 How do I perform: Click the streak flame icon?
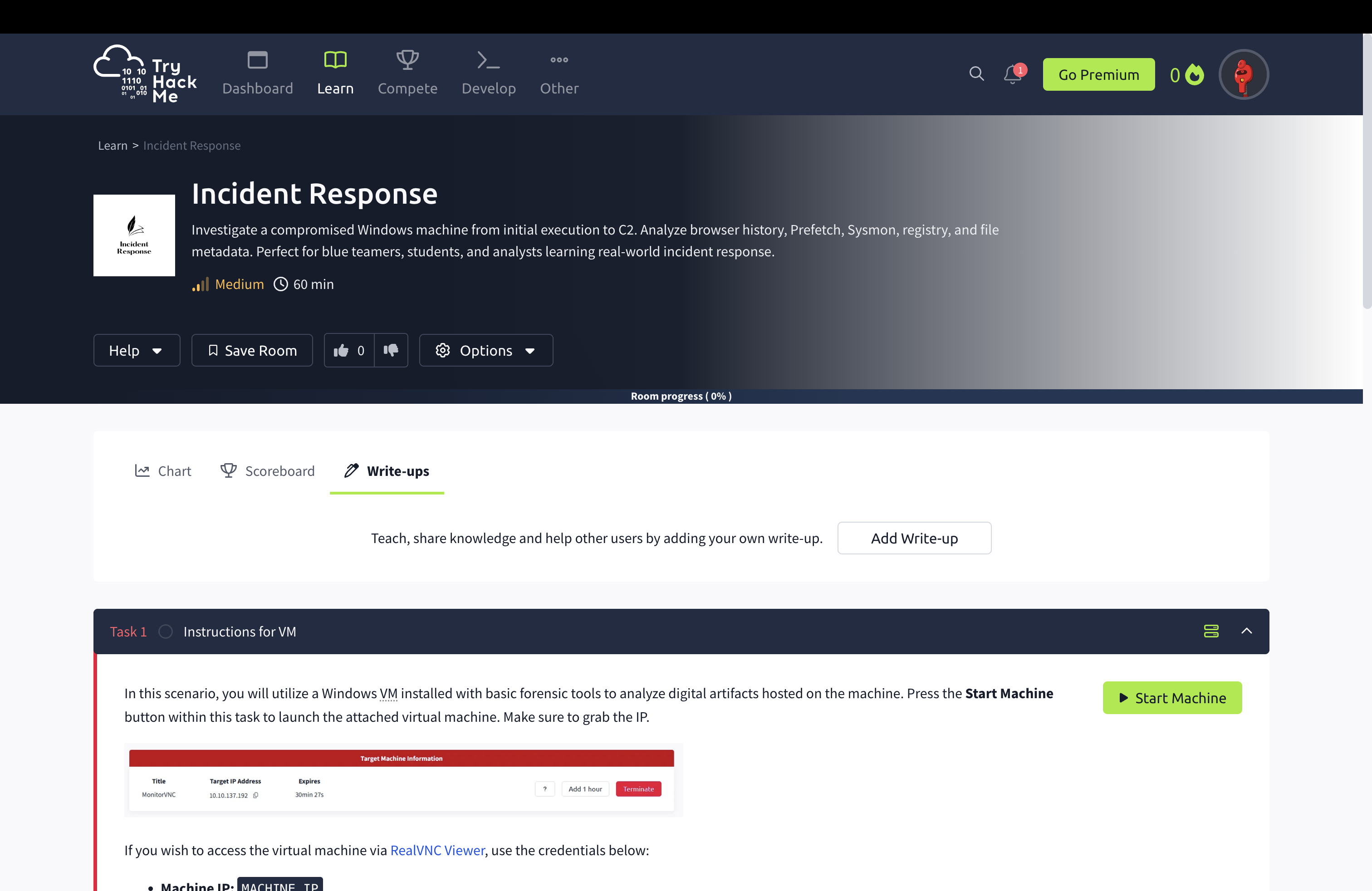point(1196,74)
